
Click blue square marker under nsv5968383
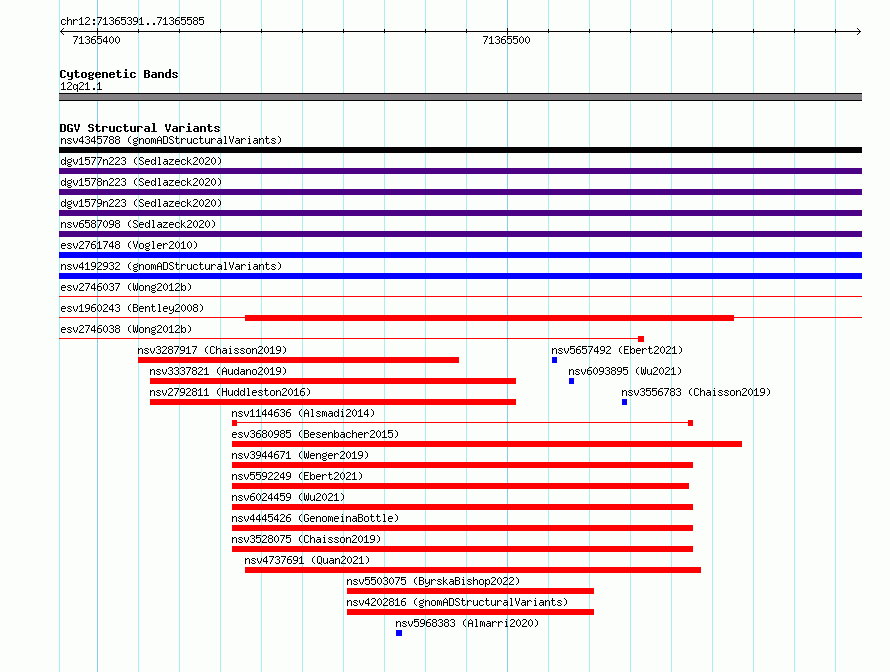[399, 633]
